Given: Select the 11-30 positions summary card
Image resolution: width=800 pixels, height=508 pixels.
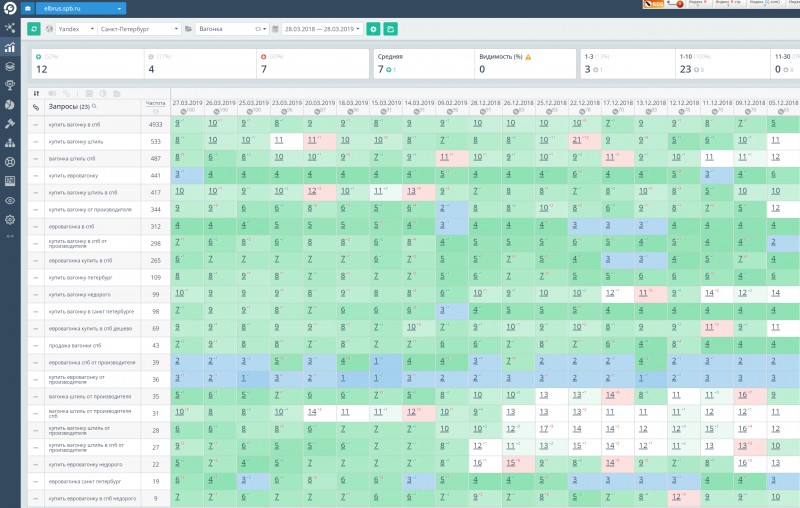Looking at the screenshot, I should click(x=785, y=64).
